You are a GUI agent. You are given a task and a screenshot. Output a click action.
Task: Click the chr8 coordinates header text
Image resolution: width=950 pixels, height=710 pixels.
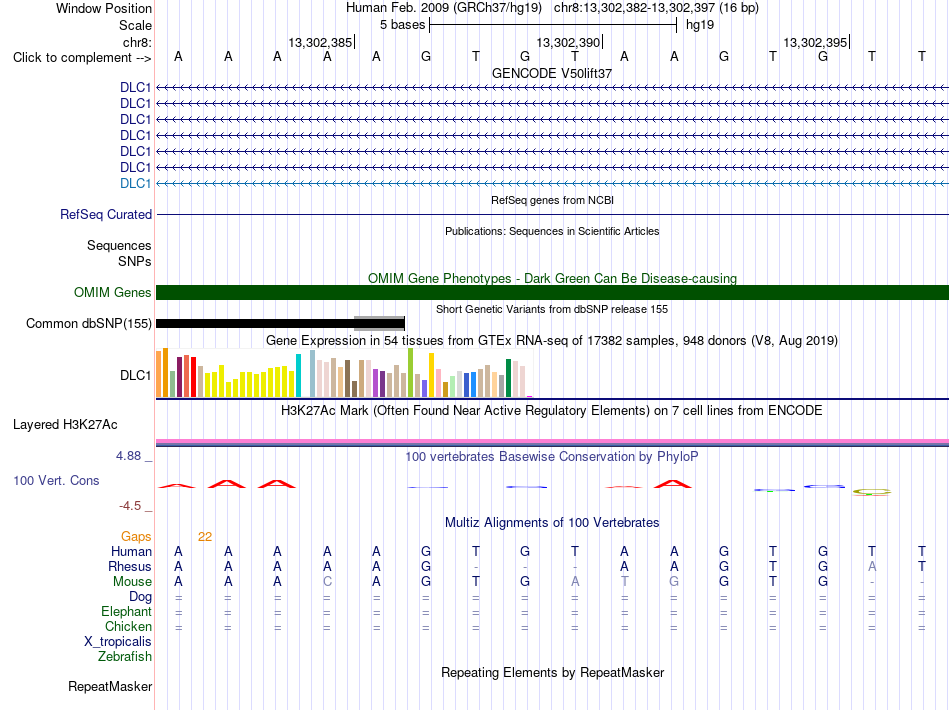tap(656, 8)
